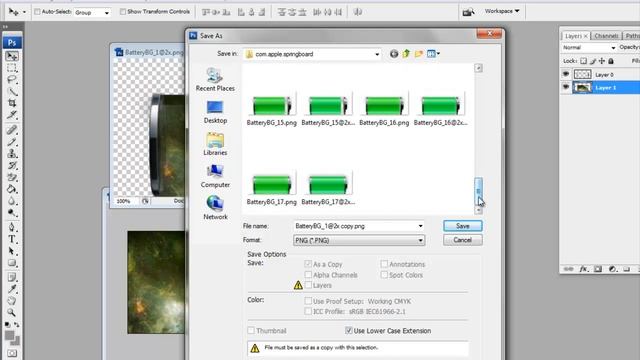The height and width of the screenshot is (360, 640).
Task: Select the Path Selection tool
Action: point(12,251)
